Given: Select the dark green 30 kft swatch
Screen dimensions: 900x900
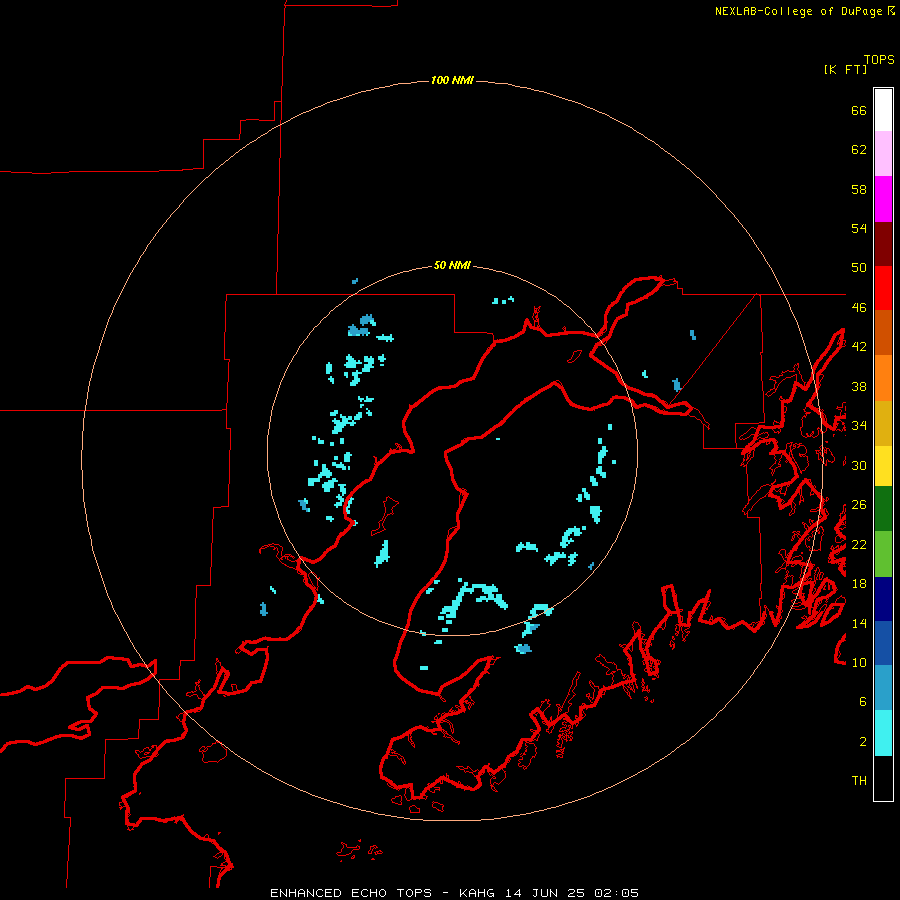Looking at the screenshot, I should click(883, 509).
